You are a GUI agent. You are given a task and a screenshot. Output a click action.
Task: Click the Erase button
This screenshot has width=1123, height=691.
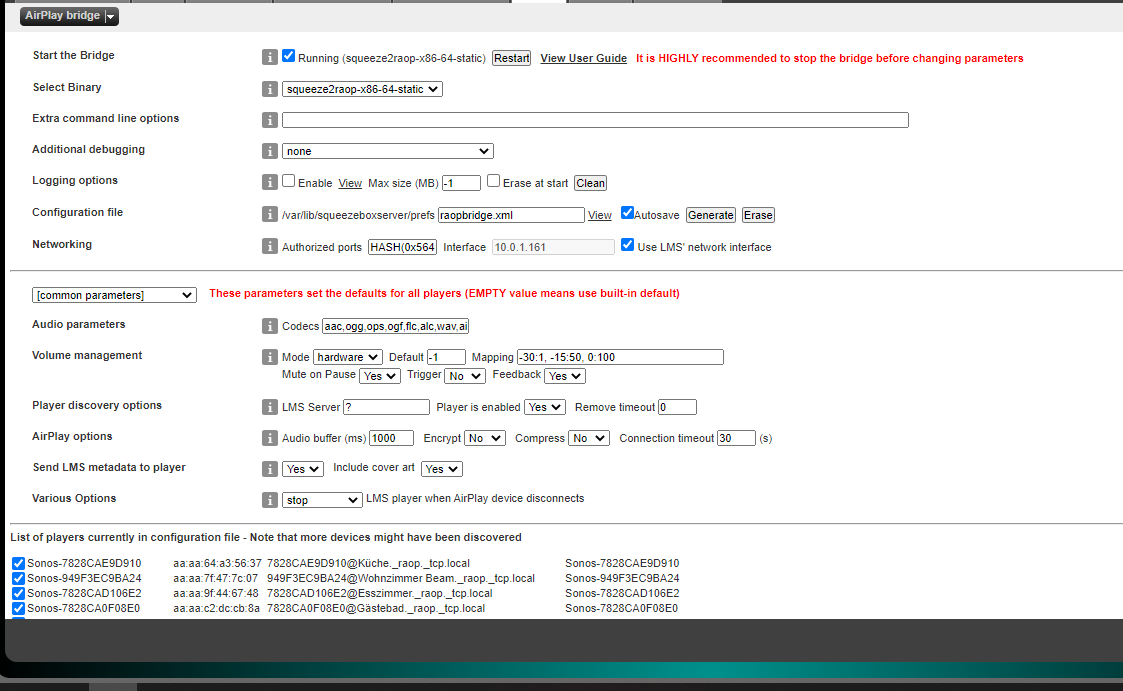[758, 215]
